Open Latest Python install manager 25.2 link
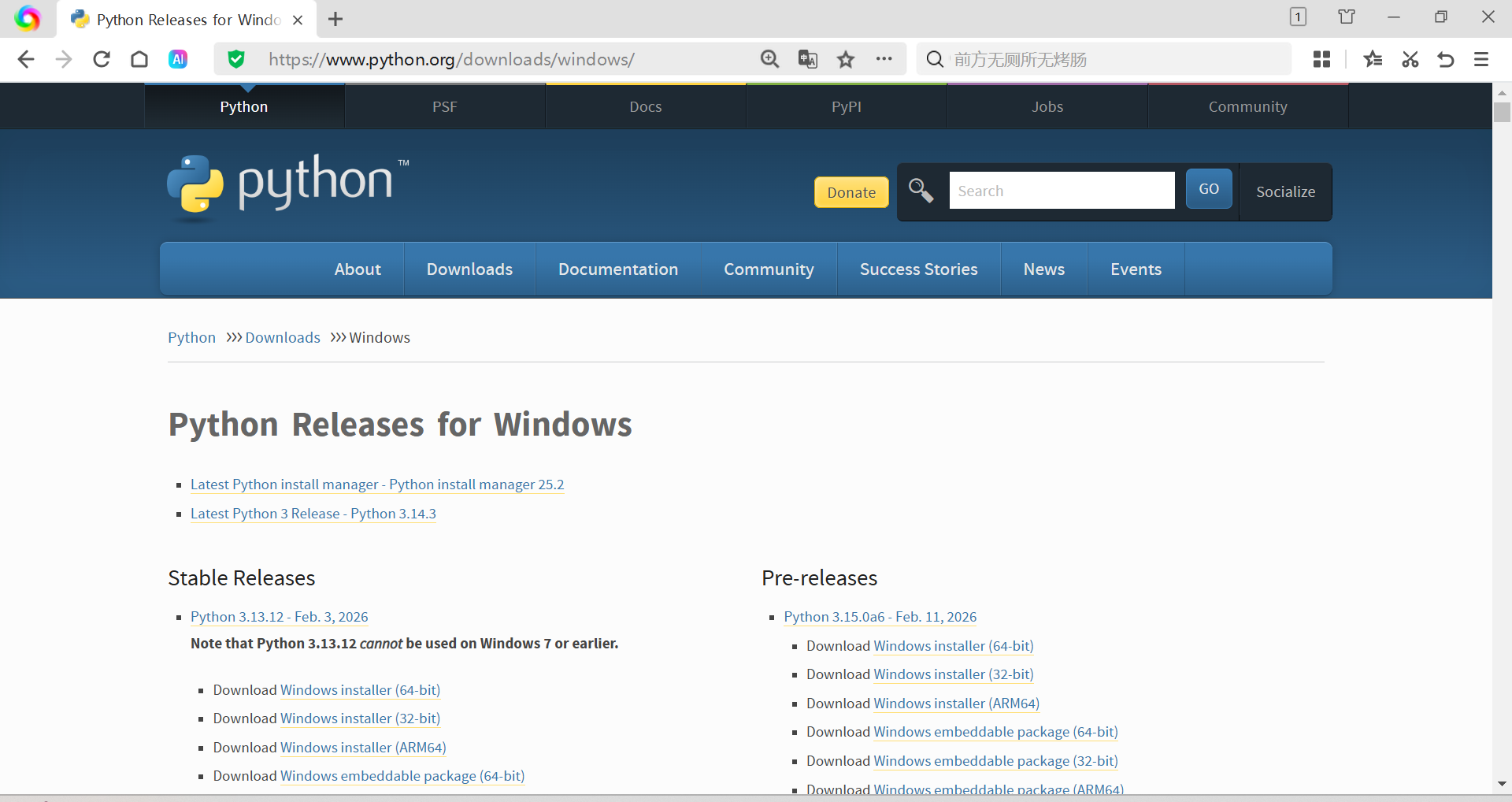Screen dimensions: 1512x802 coord(377,485)
